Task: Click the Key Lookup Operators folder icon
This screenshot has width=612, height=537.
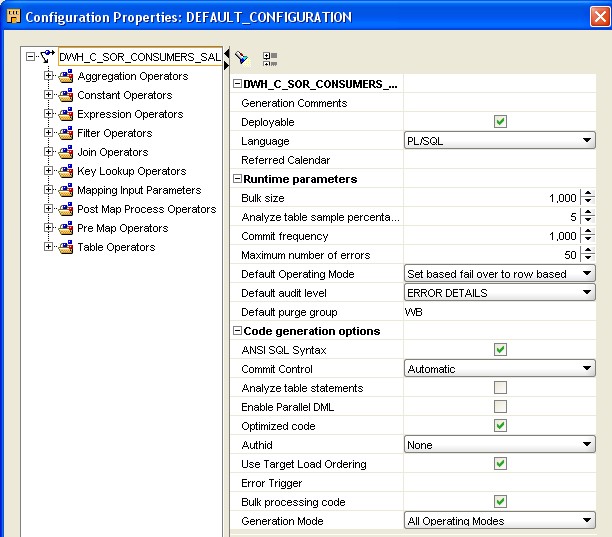Action: point(66,171)
